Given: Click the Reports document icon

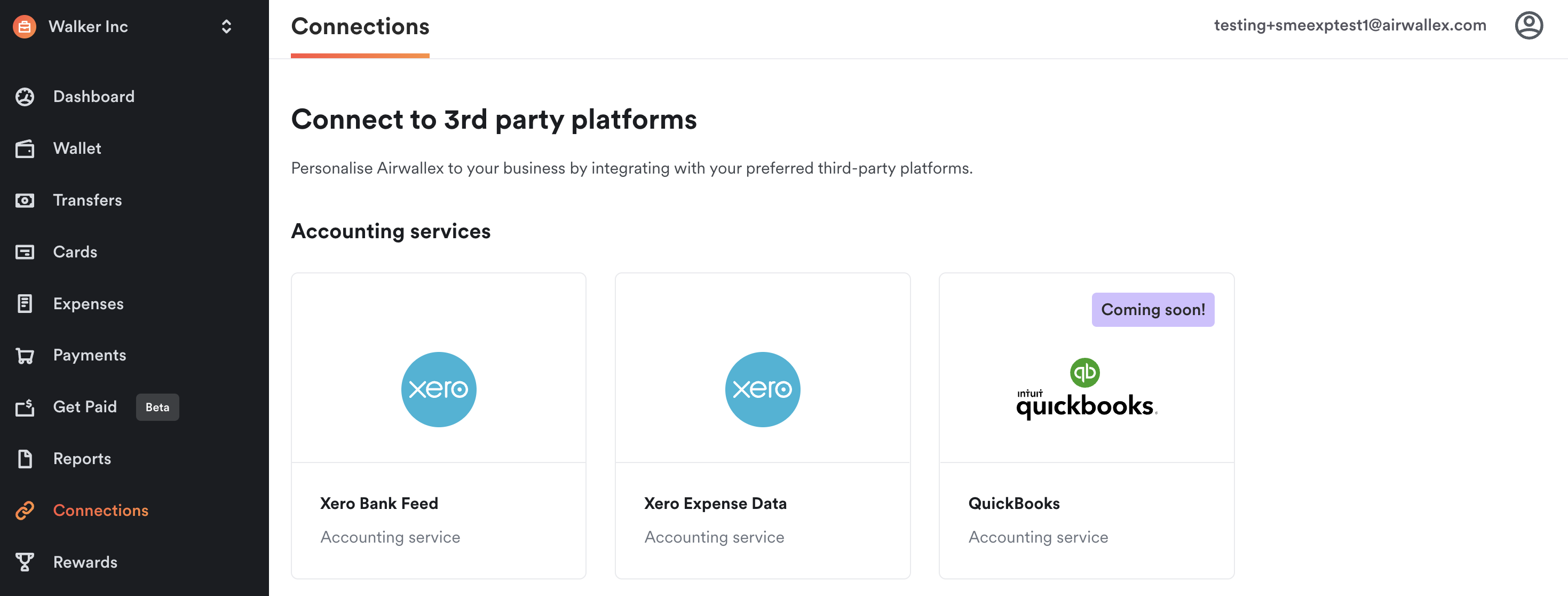Looking at the screenshot, I should pyautogui.click(x=25, y=458).
